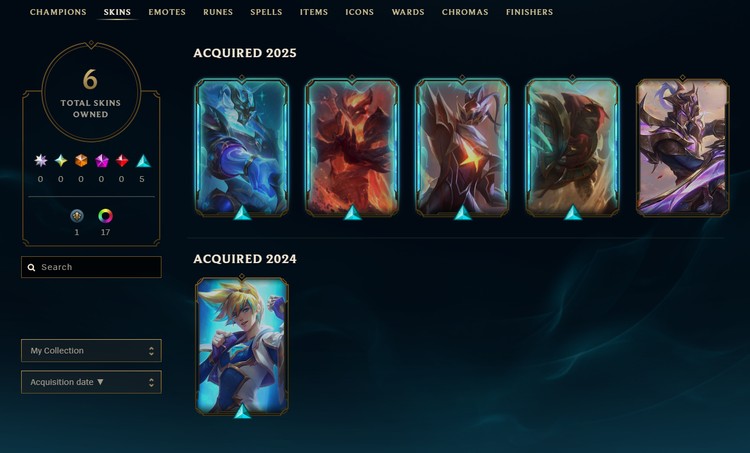Click the magenta Legendary rarity gem icon
The width and height of the screenshot is (750, 453).
[x=101, y=161]
